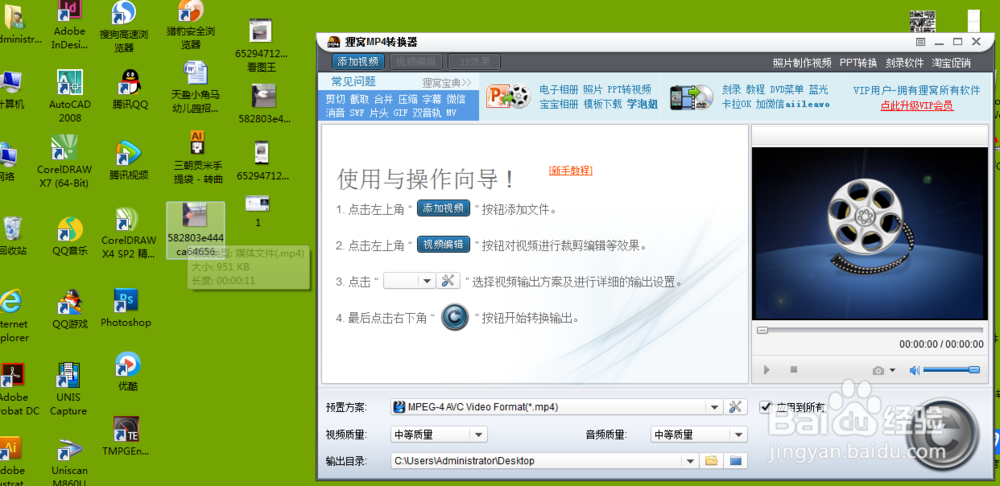Select the 腾讯视频 desktop icon
This screenshot has width=1000, height=486.
pyautogui.click(x=129, y=161)
